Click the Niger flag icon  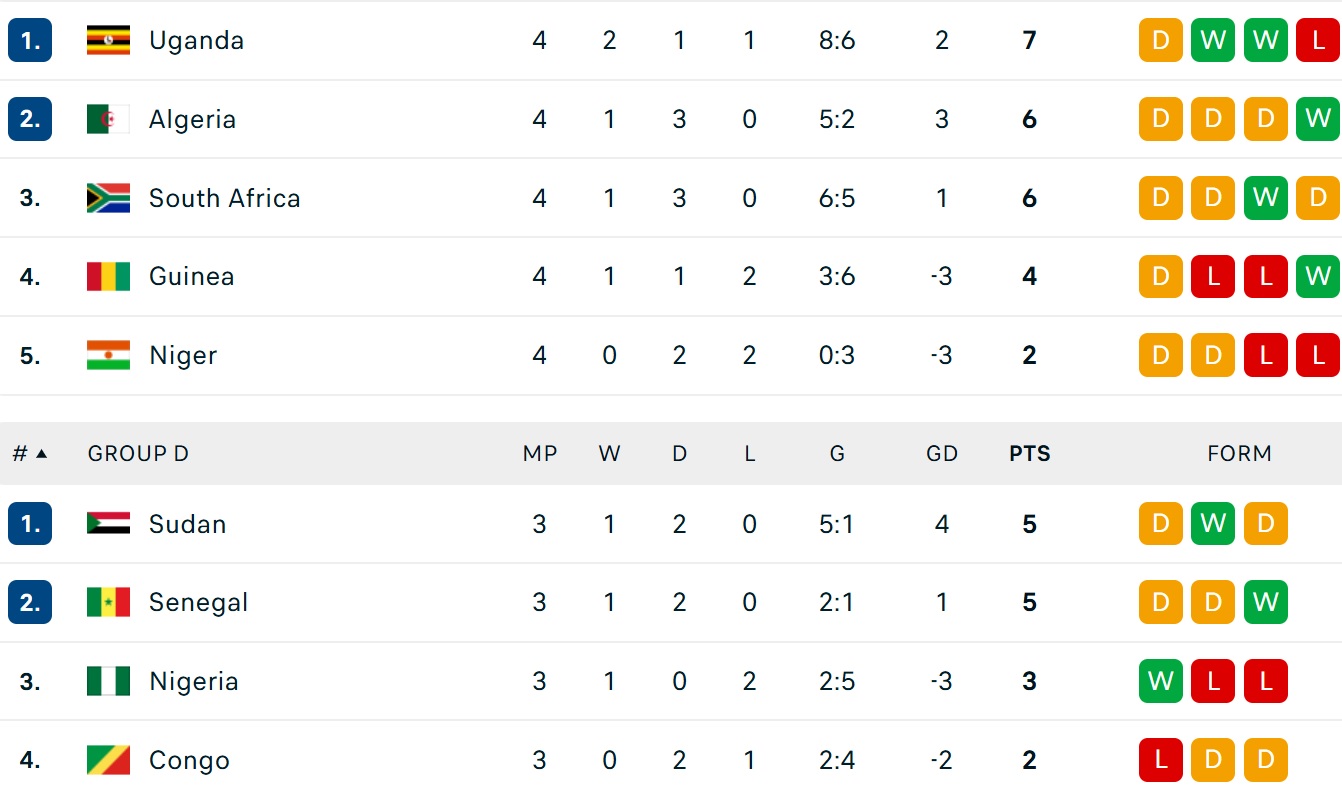pos(108,356)
